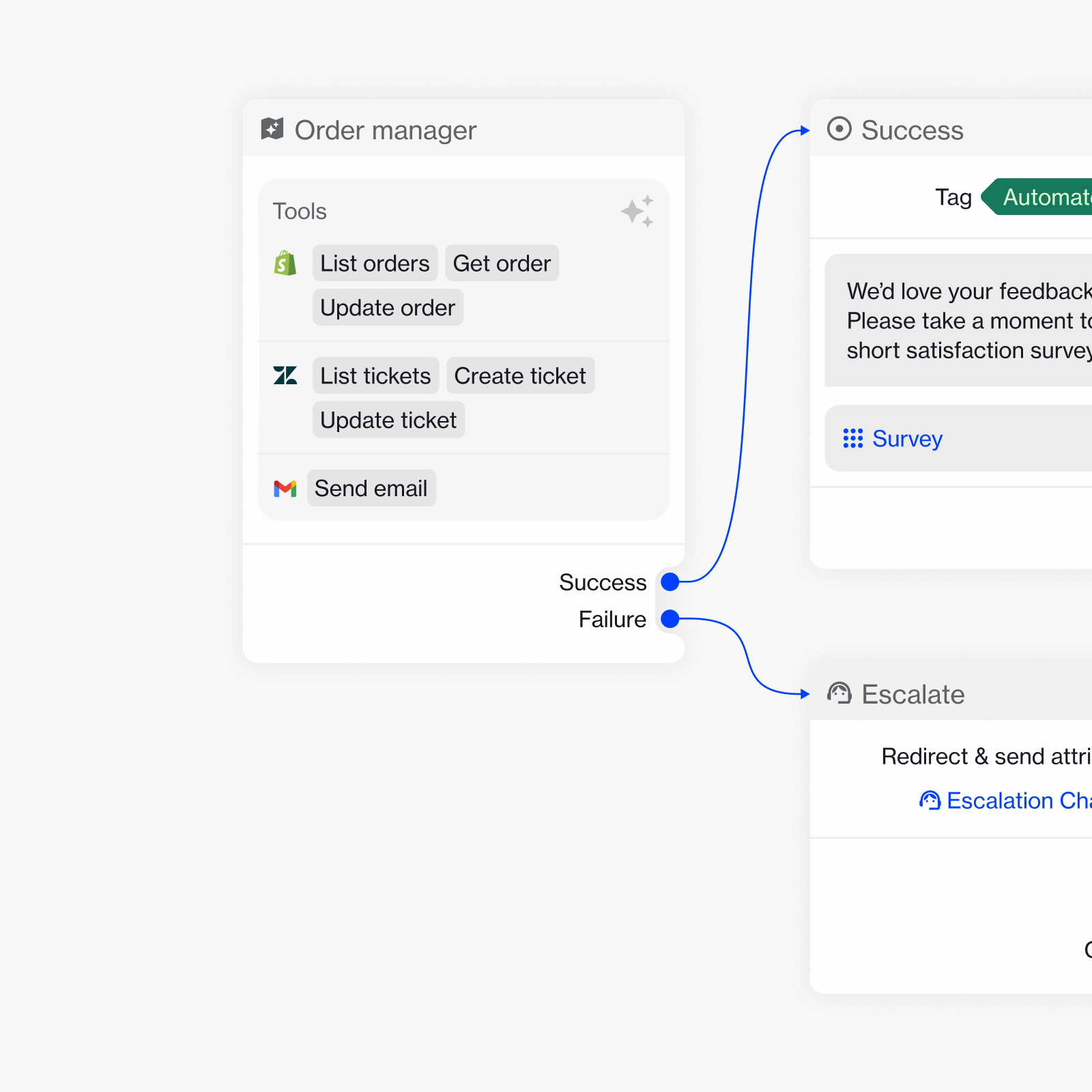This screenshot has width=1092, height=1092.
Task: Choose the Update ticket tool chip
Action: [x=388, y=420]
